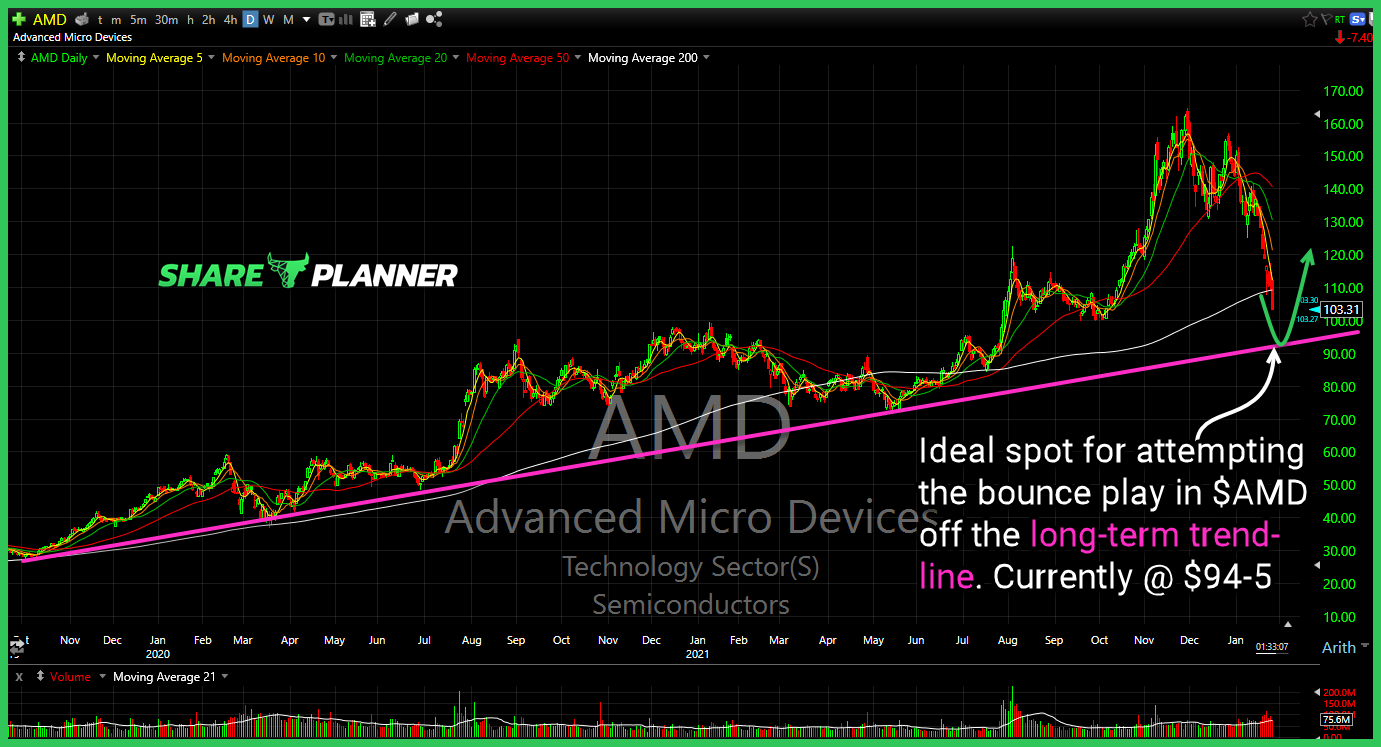Click the AMD ticker symbol field

click(x=49, y=19)
